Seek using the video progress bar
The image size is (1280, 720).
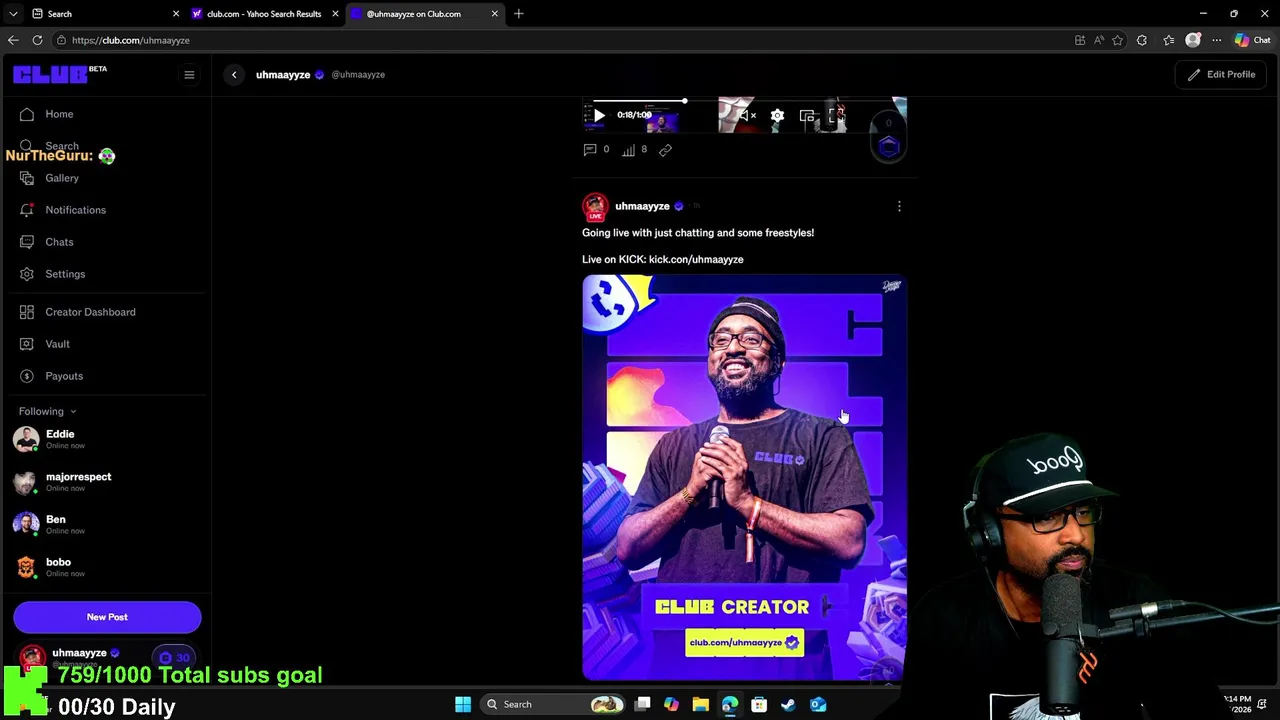[x=745, y=101]
